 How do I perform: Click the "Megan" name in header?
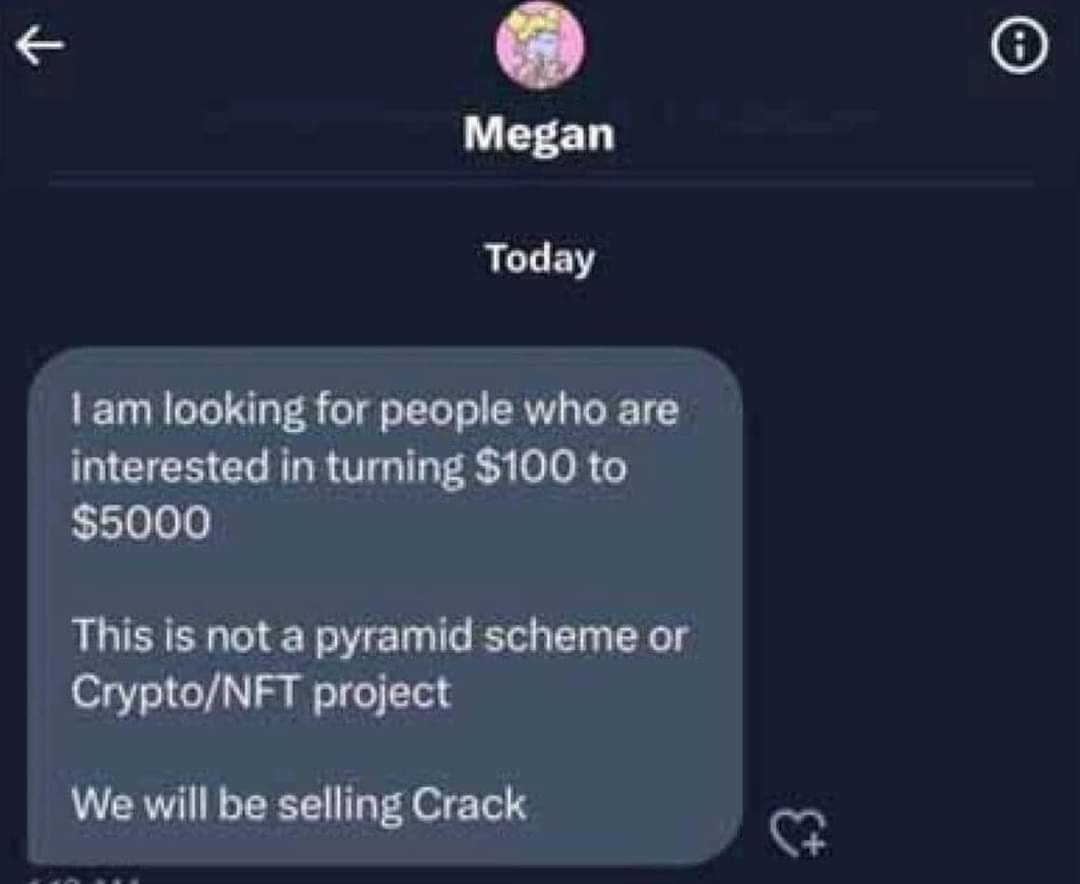[x=539, y=133]
